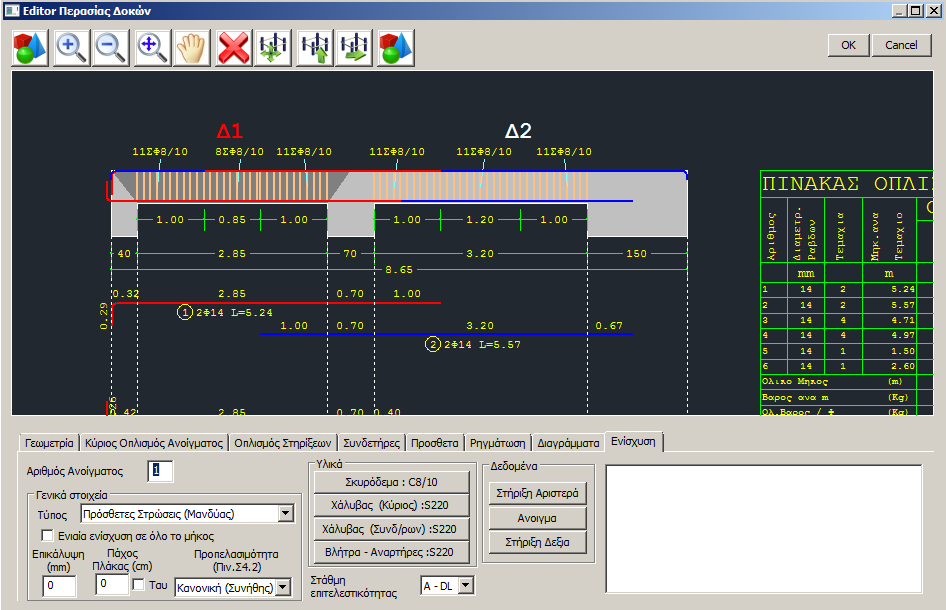Close the Editor Περασίας Δοκών window
Image resolution: width=946 pixels, height=610 pixels.
[934, 10]
